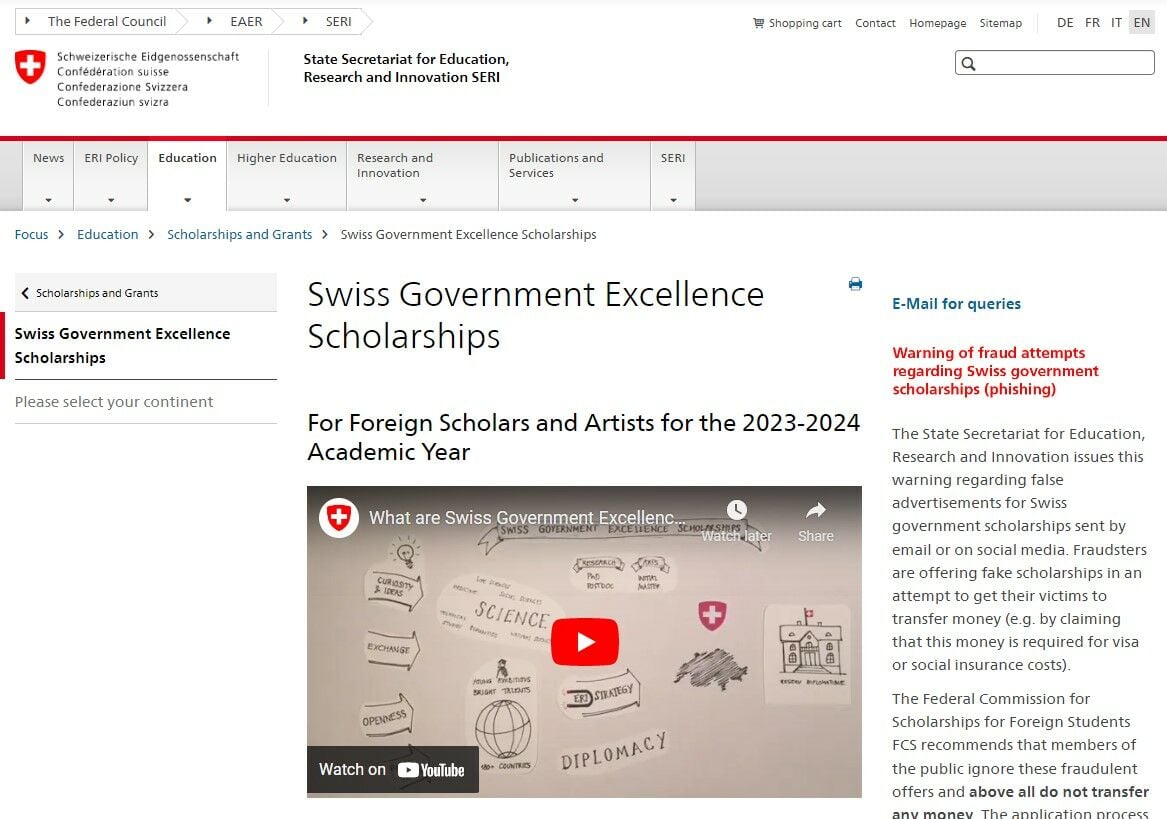
Task: Open the News dropdown arrow
Action: pos(48,200)
